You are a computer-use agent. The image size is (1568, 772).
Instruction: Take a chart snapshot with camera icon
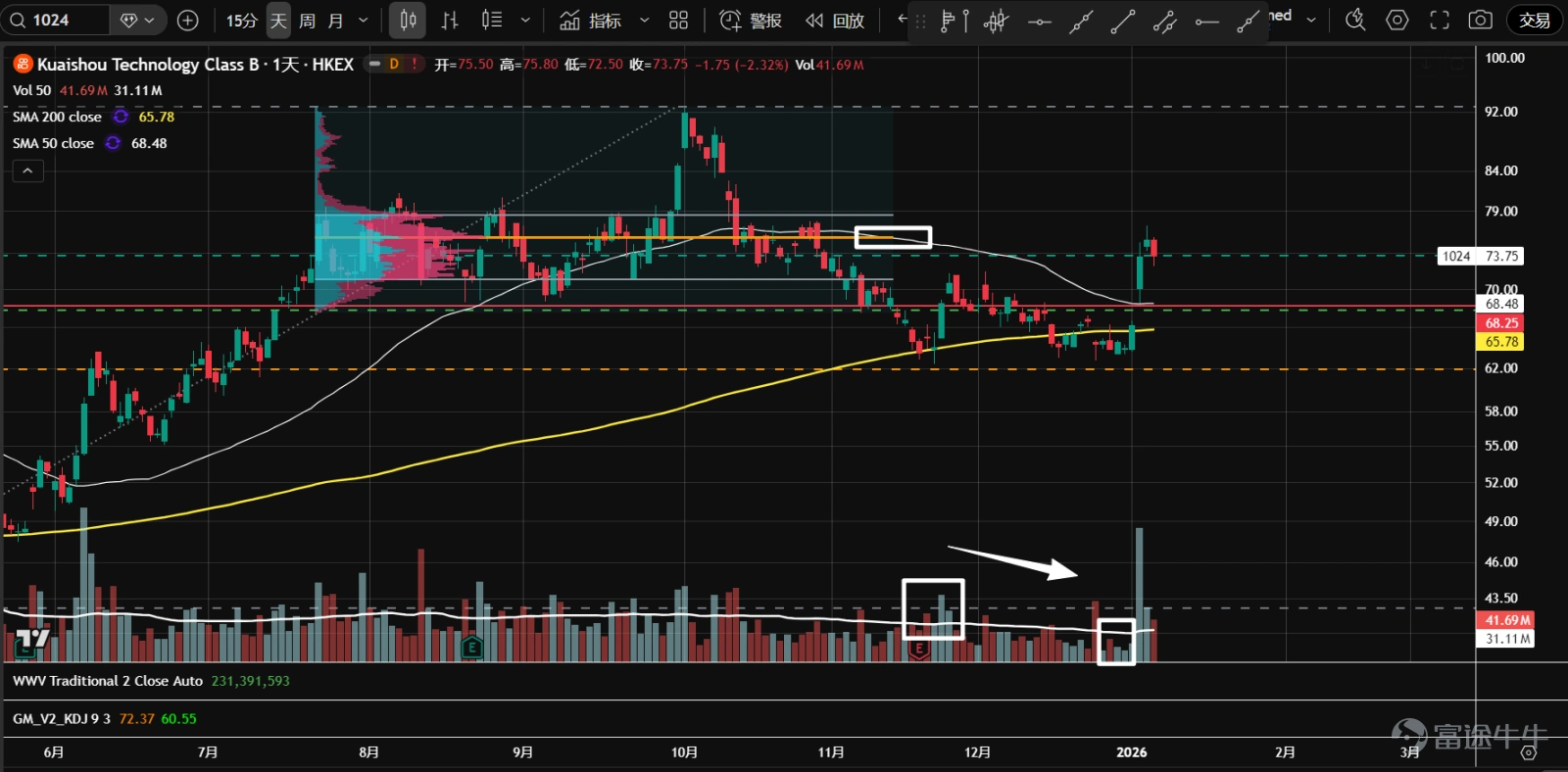(1481, 20)
